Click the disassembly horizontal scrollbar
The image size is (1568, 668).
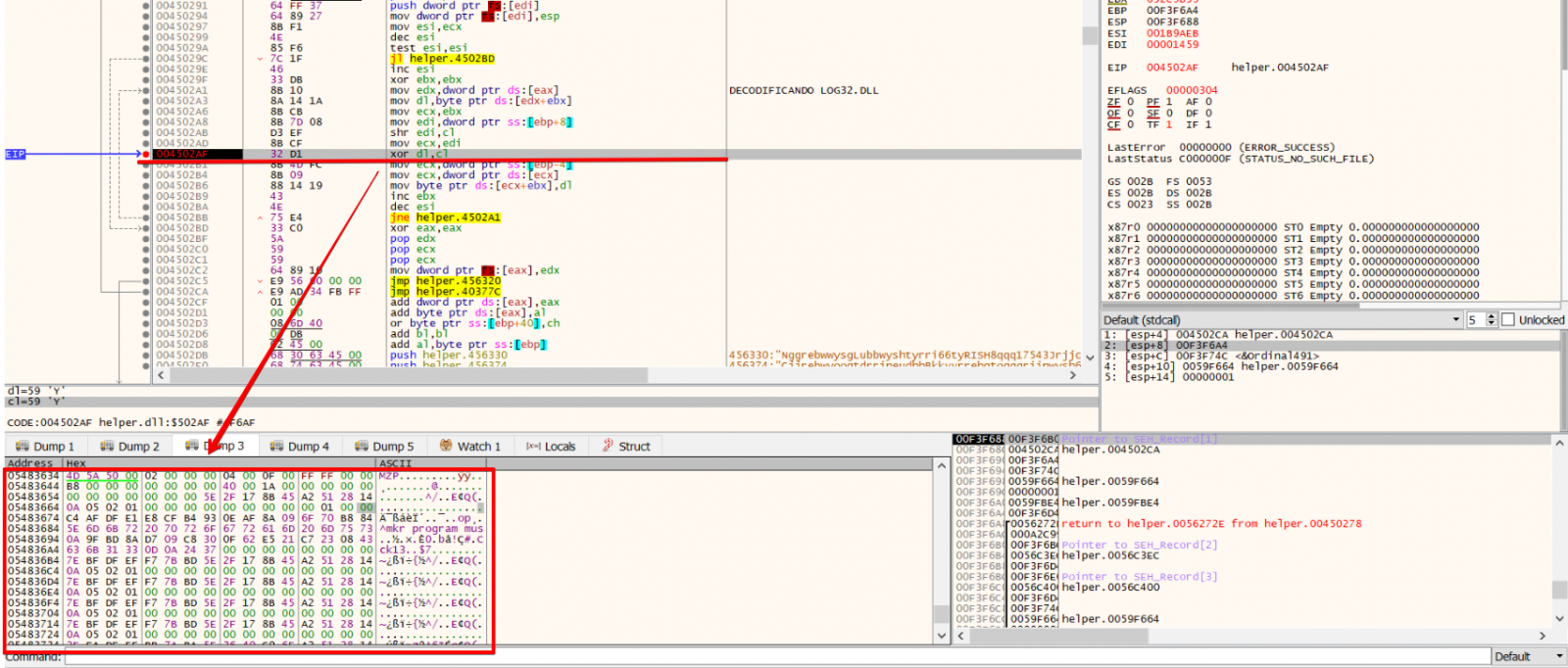[392, 375]
